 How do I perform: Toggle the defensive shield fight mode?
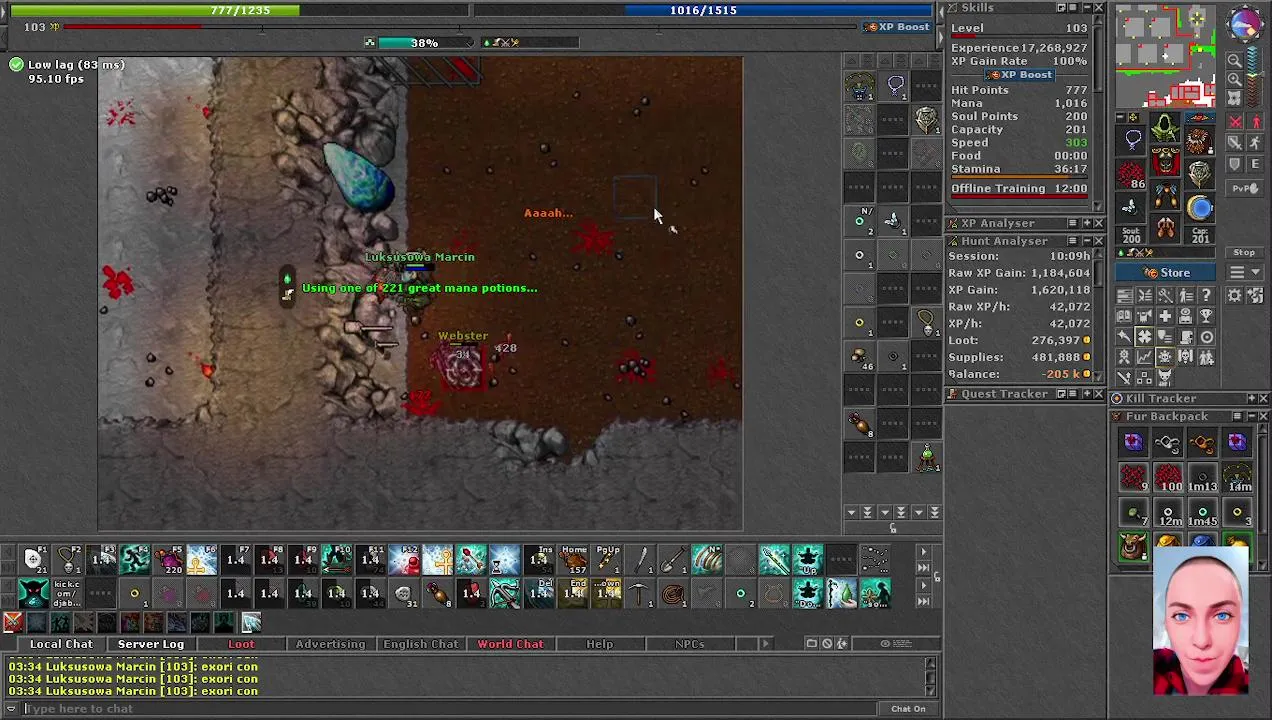pyautogui.click(x=1234, y=164)
